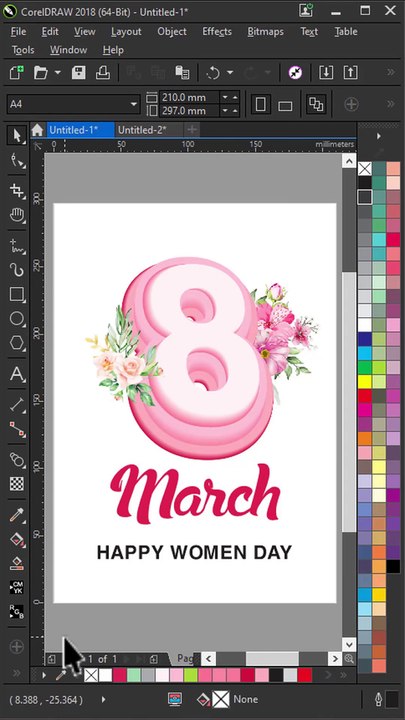This screenshot has width=405, height=720.
Task: Expand hidden standard toolbar items
Action: (391, 72)
